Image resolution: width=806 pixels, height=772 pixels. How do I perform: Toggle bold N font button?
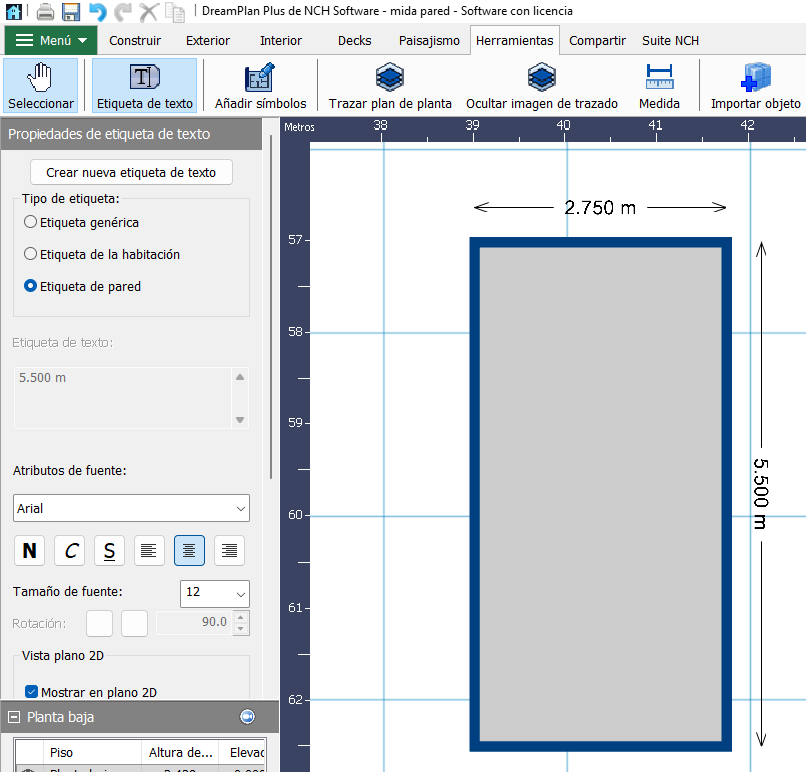pos(30,550)
